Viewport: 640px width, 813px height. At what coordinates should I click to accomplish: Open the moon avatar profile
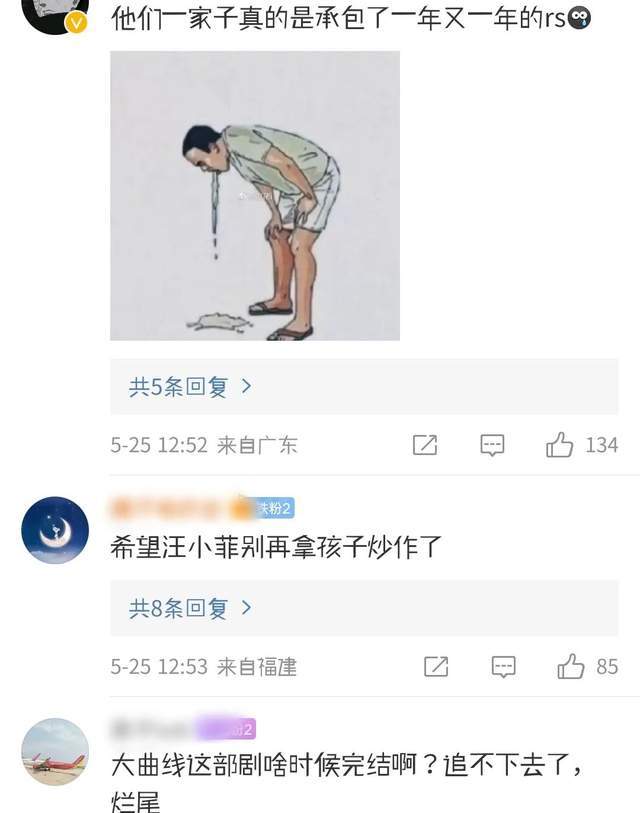(55, 530)
